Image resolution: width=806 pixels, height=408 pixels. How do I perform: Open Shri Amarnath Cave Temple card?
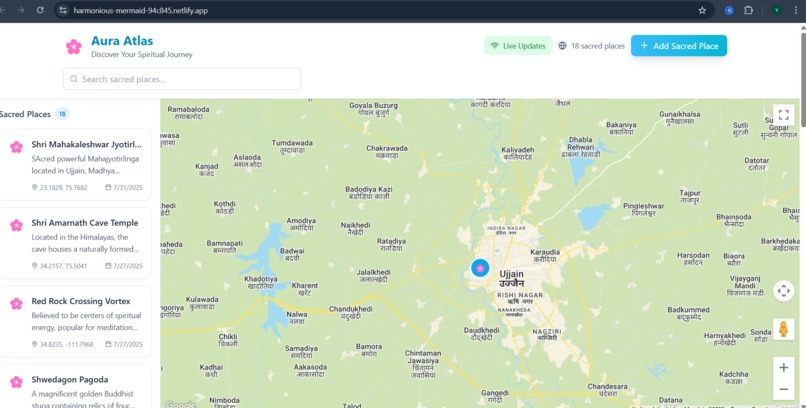(x=75, y=243)
